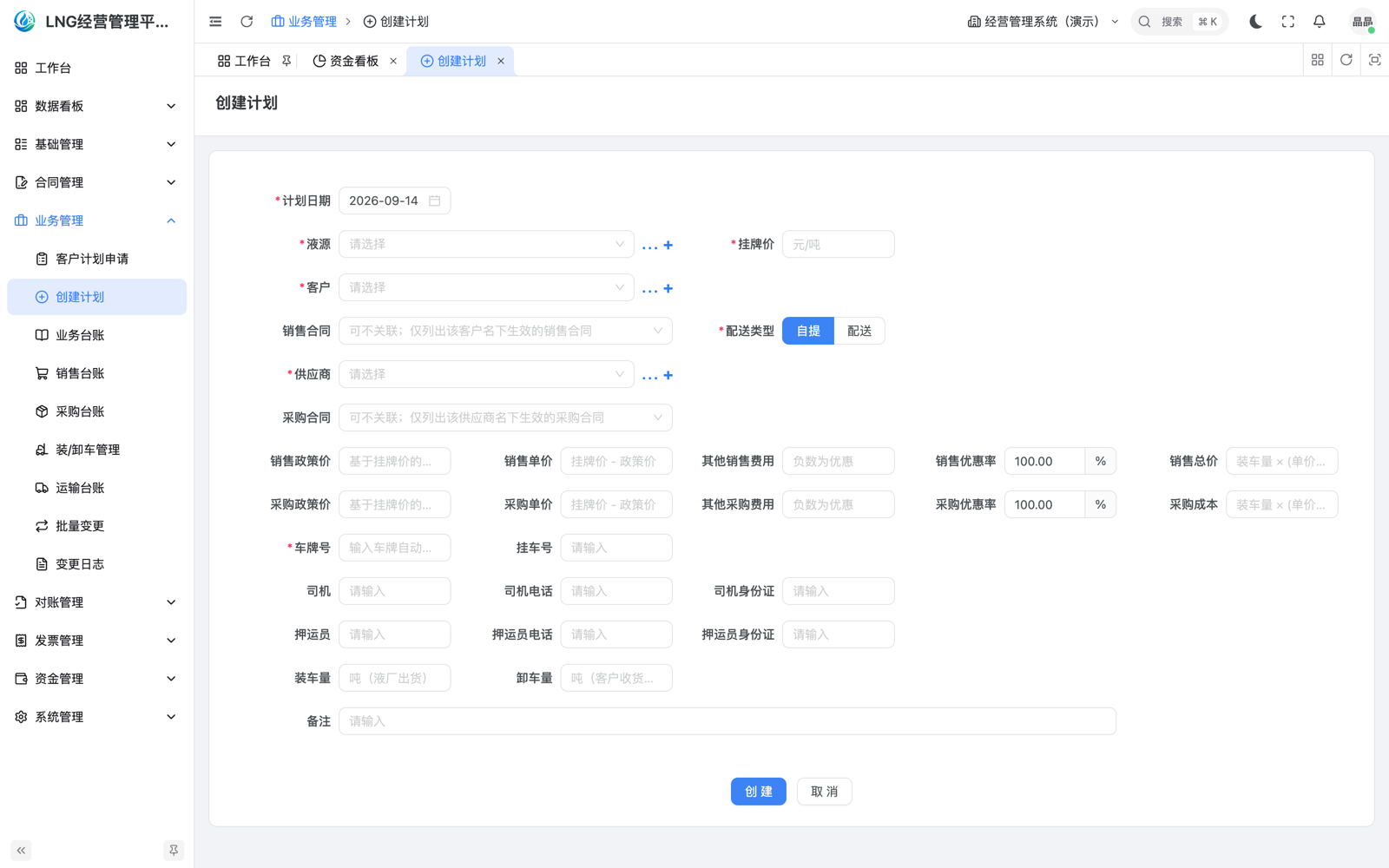1389x868 pixels.
Task: Click 业务管理 breadcrumb link
Action: tap(304, 22)
